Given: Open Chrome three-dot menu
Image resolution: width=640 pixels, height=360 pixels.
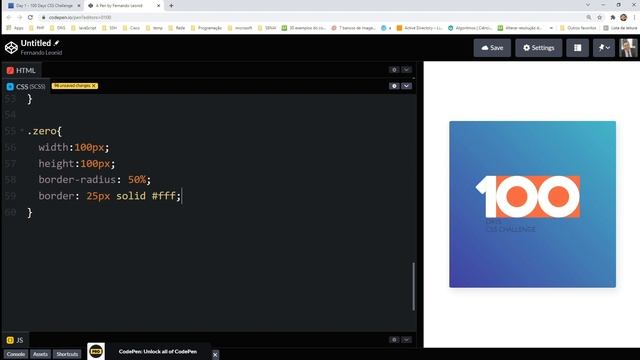Looking at the screenshot, I should point(634,17).
